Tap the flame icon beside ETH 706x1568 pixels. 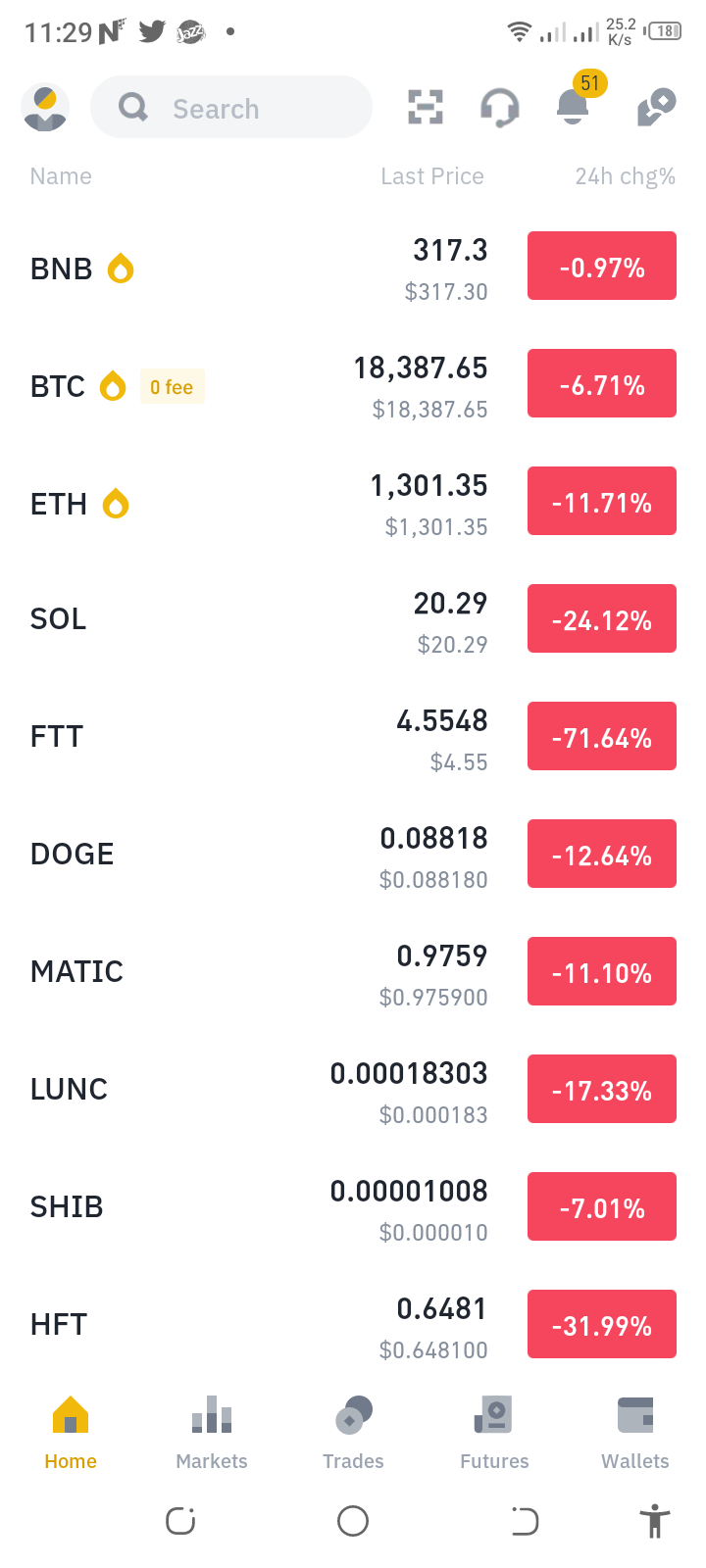click(x=116, y=503)
